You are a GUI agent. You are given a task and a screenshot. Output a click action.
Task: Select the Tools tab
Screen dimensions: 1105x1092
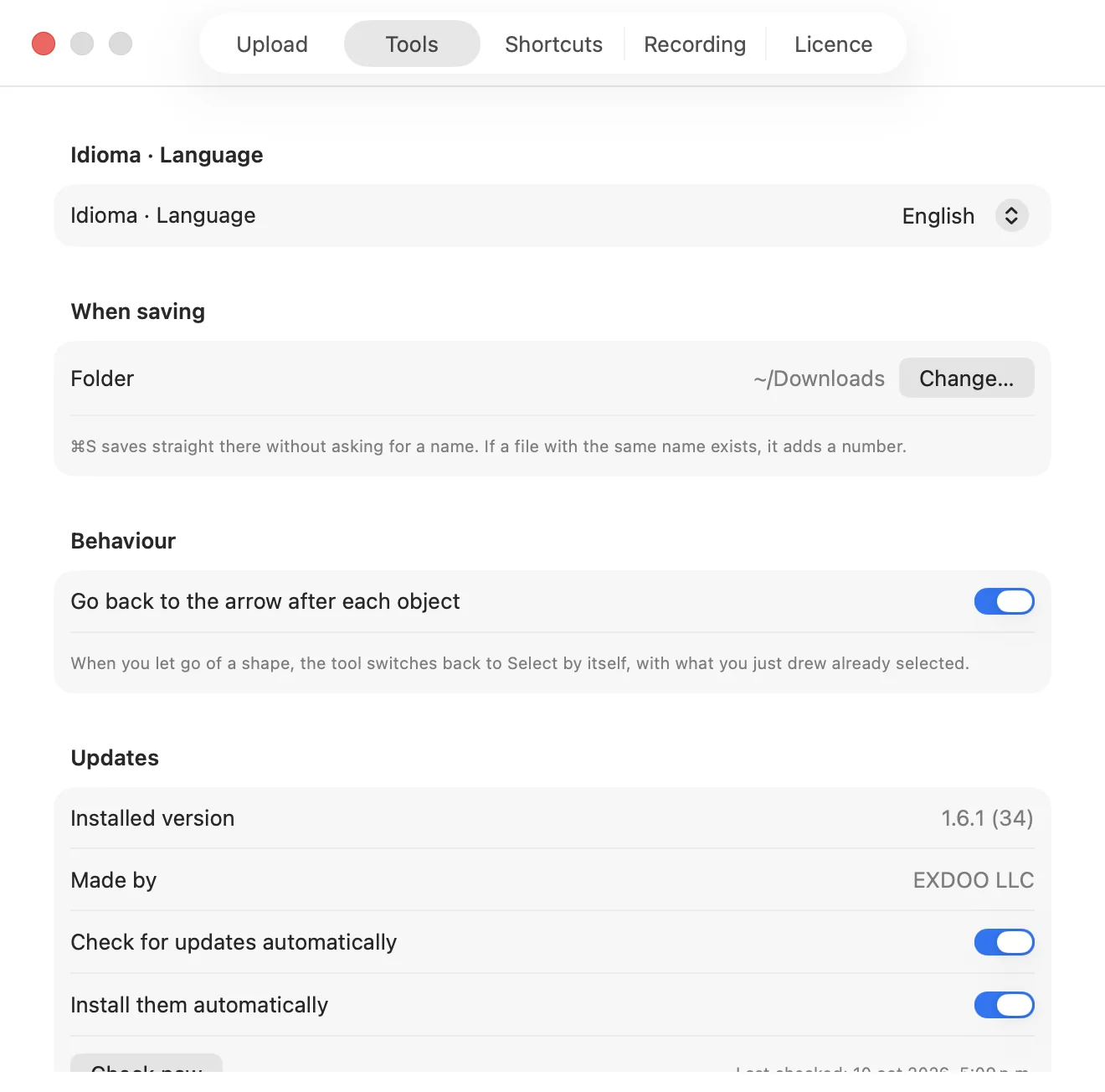click(x=412, y=44)
